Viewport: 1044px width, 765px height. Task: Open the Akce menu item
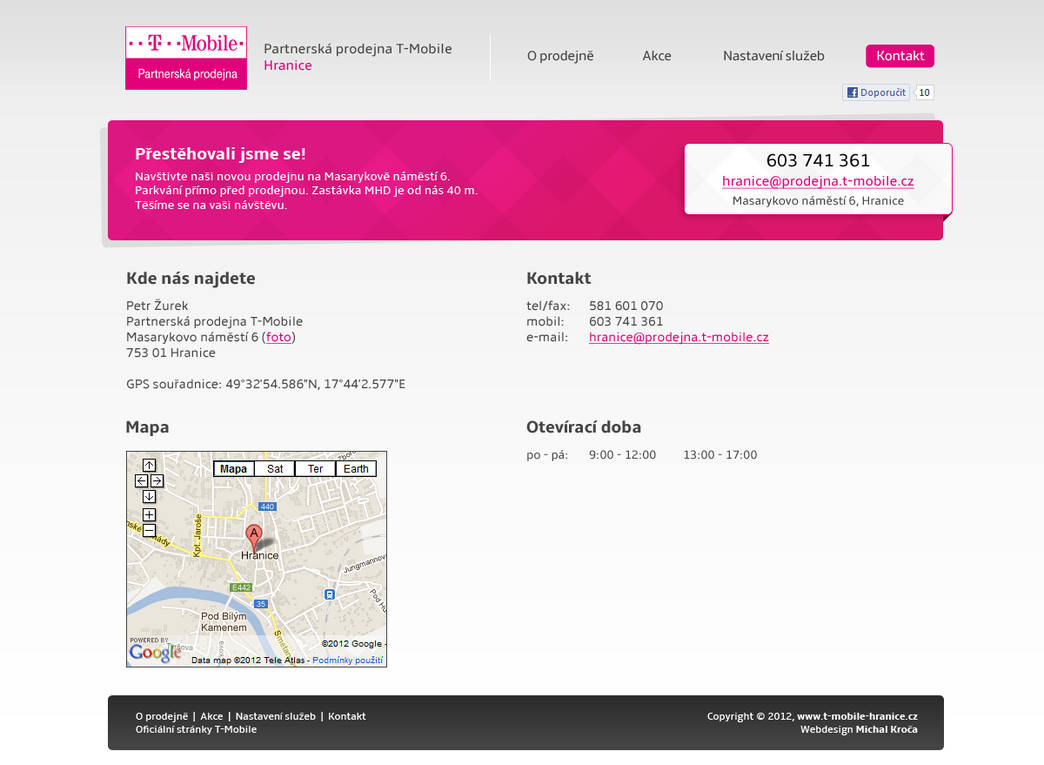(656, 56)
